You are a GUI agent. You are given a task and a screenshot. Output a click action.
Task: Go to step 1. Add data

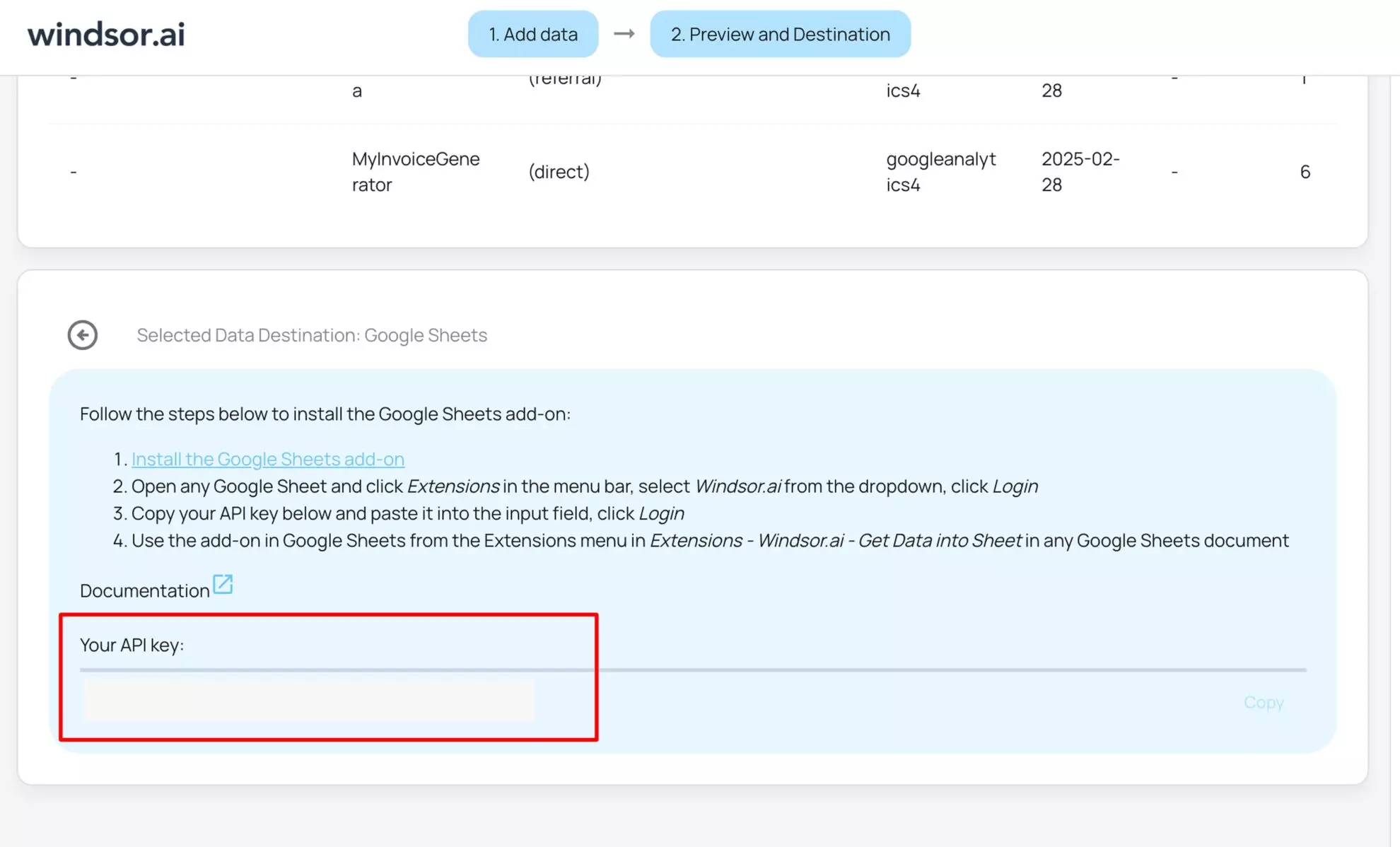pos(533,34)
